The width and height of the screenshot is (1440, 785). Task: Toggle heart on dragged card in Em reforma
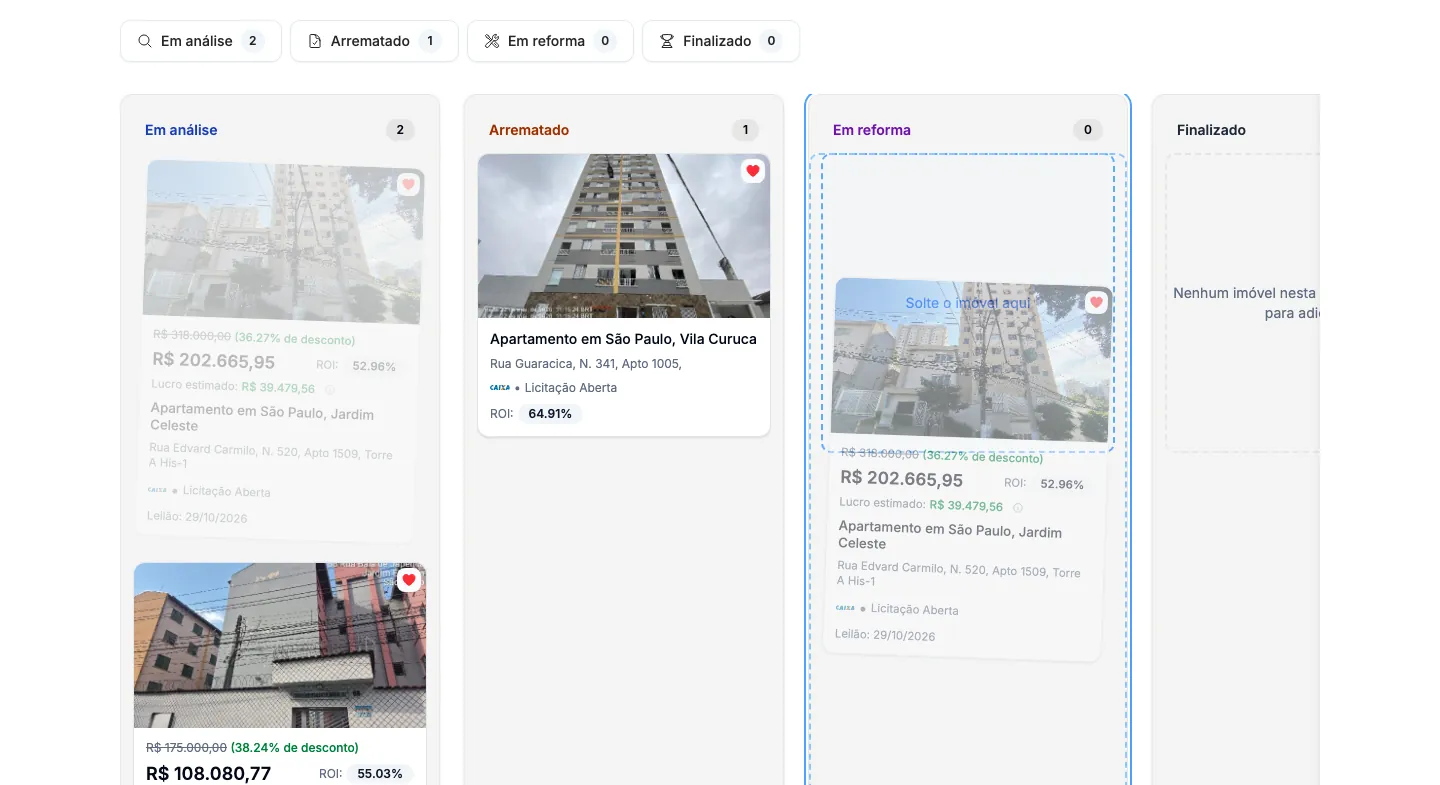point(1096,302)
